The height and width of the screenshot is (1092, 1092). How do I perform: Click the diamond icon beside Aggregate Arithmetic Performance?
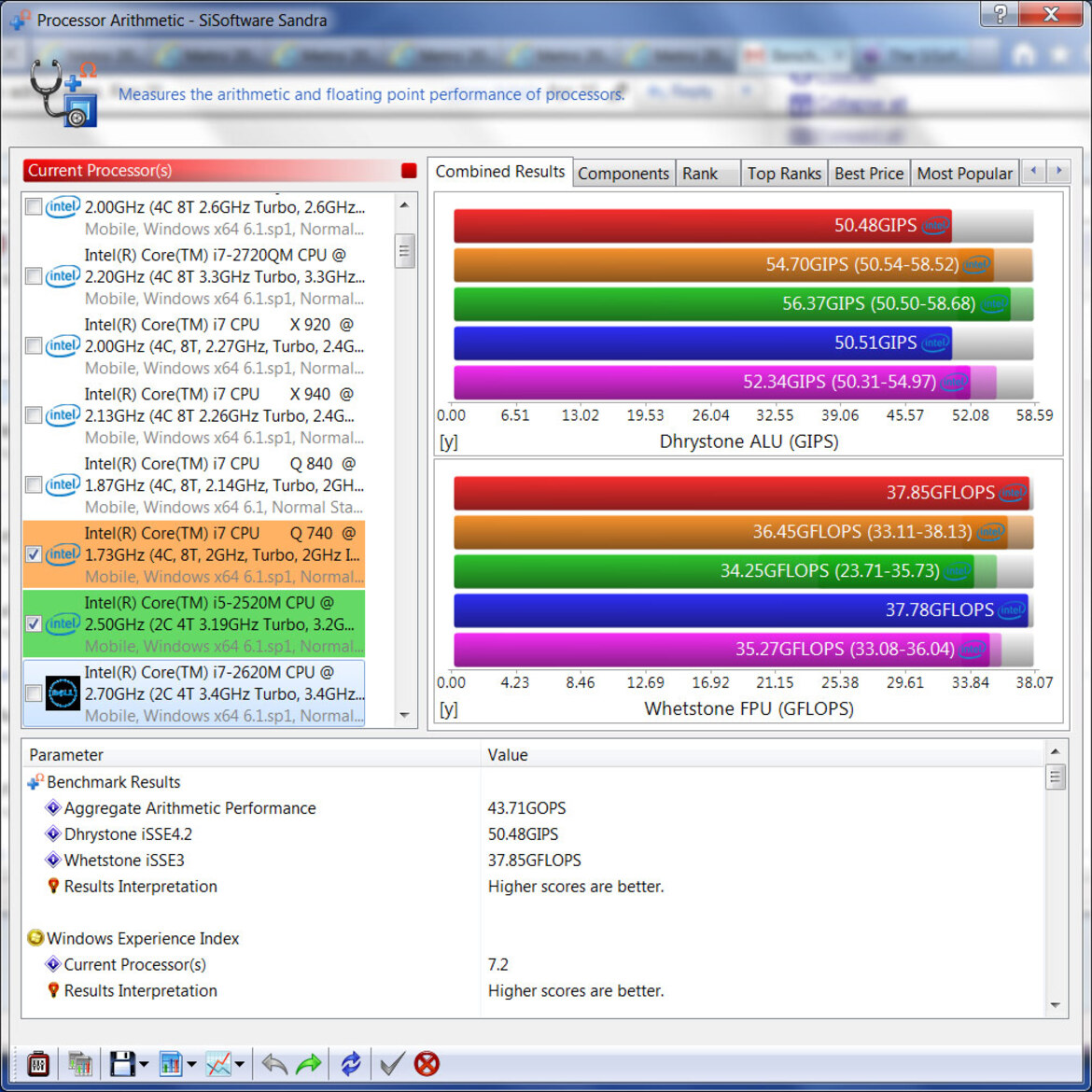pos(53,808)
